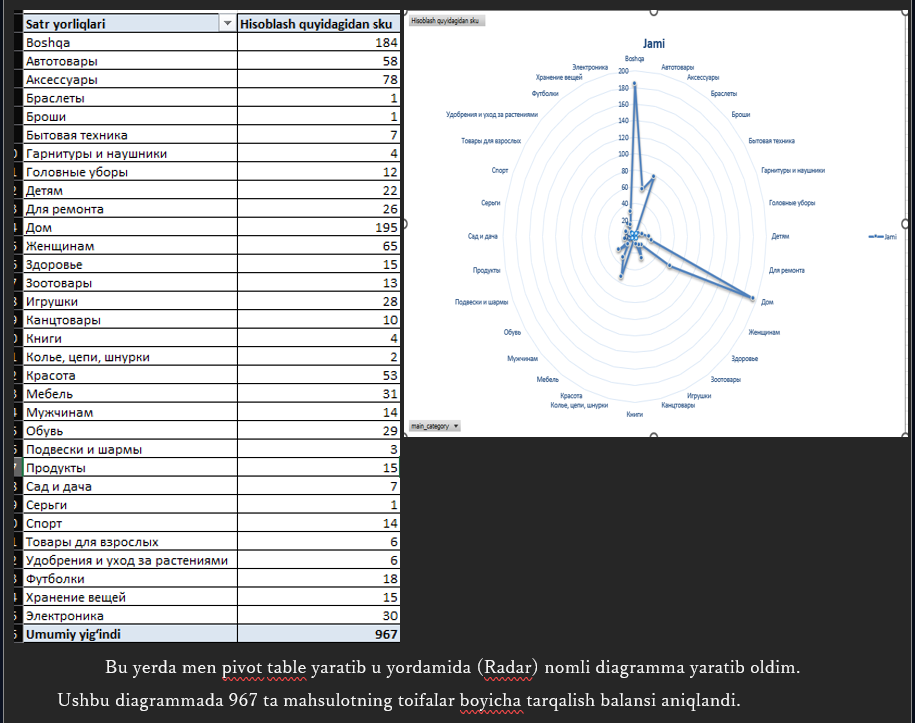Select the Аксессуары row label cell
This screenshot has height=723, width=915.
[130, 79]
